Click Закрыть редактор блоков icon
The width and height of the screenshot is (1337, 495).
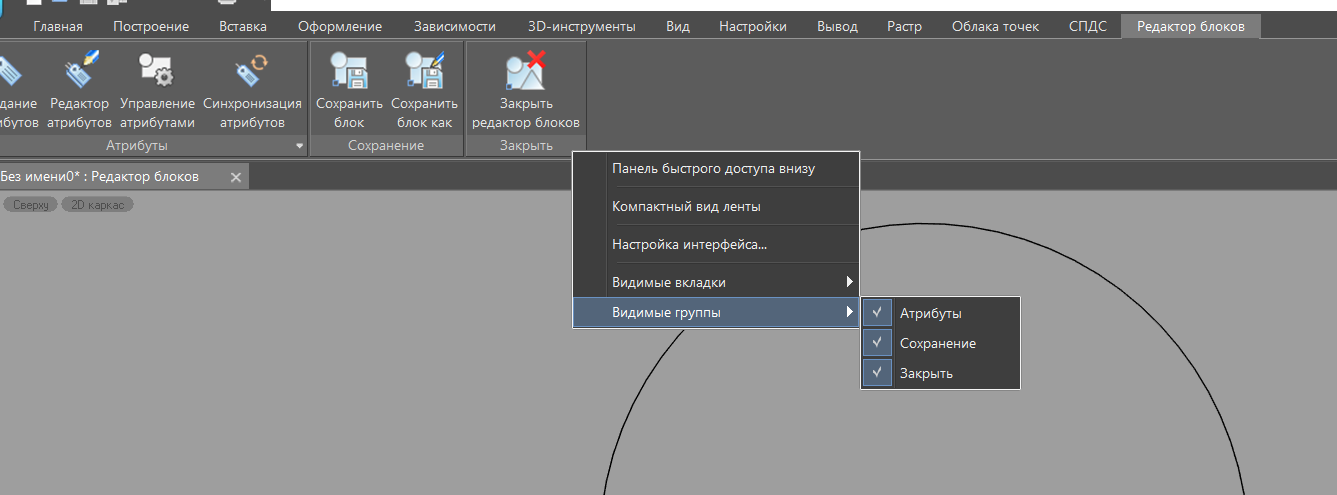point(525,72)
